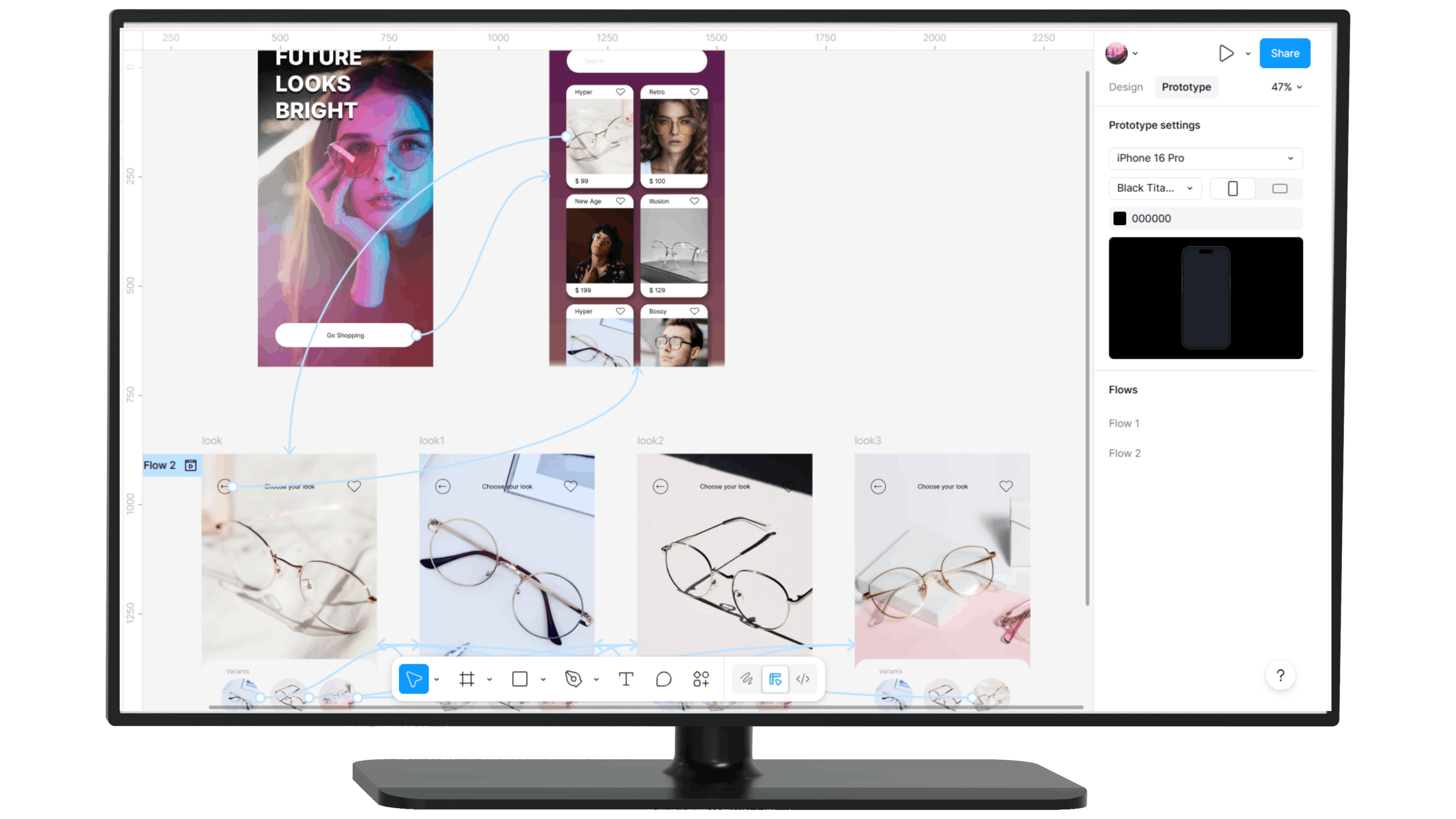1456x819 pixels.
Task: Switch to Draw mode in the toolbar
Action: 746,679
